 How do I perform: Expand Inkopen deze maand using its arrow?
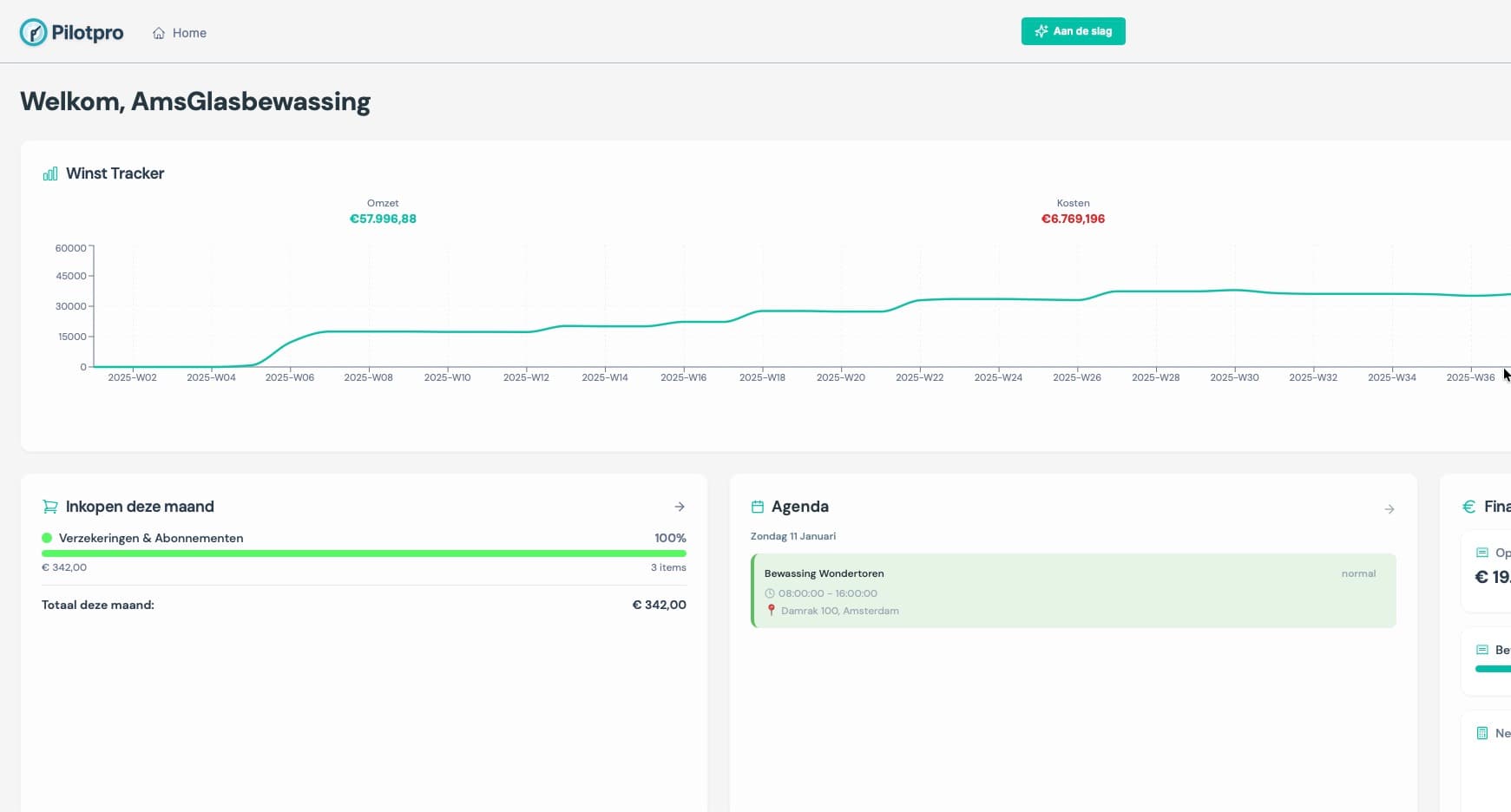[x=680, y=507]
